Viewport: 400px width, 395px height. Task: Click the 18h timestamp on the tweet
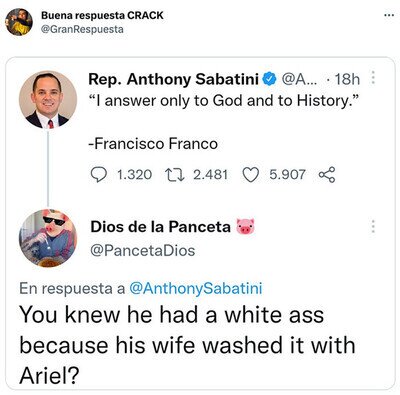click(x=347, y=80)
